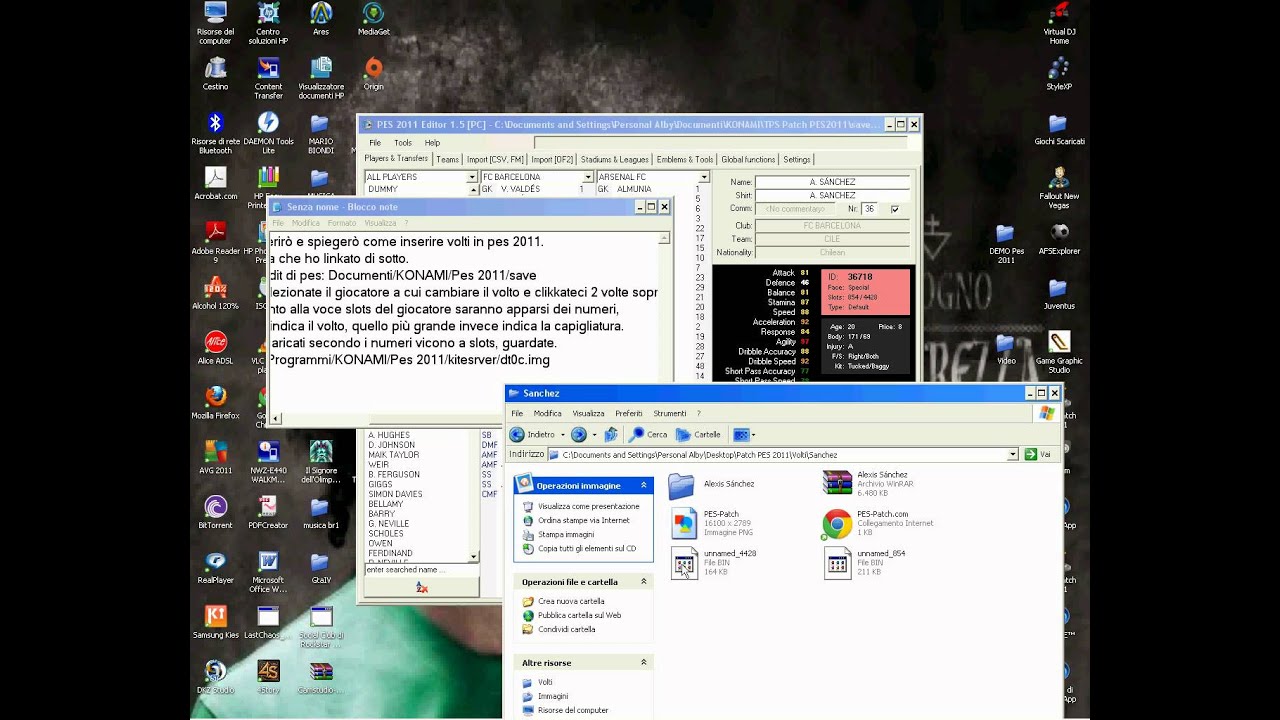
Task: Click the player search name field
Action: [x=421, y=569]
